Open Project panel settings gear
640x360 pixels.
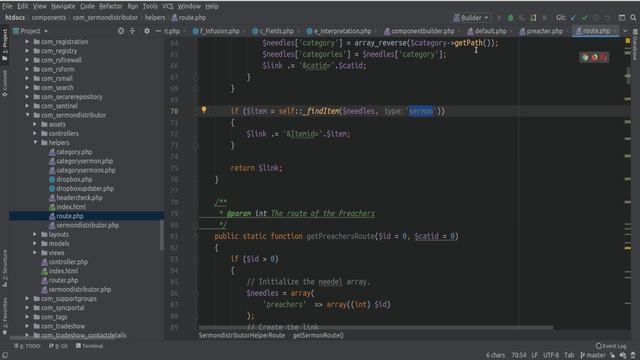147,31
